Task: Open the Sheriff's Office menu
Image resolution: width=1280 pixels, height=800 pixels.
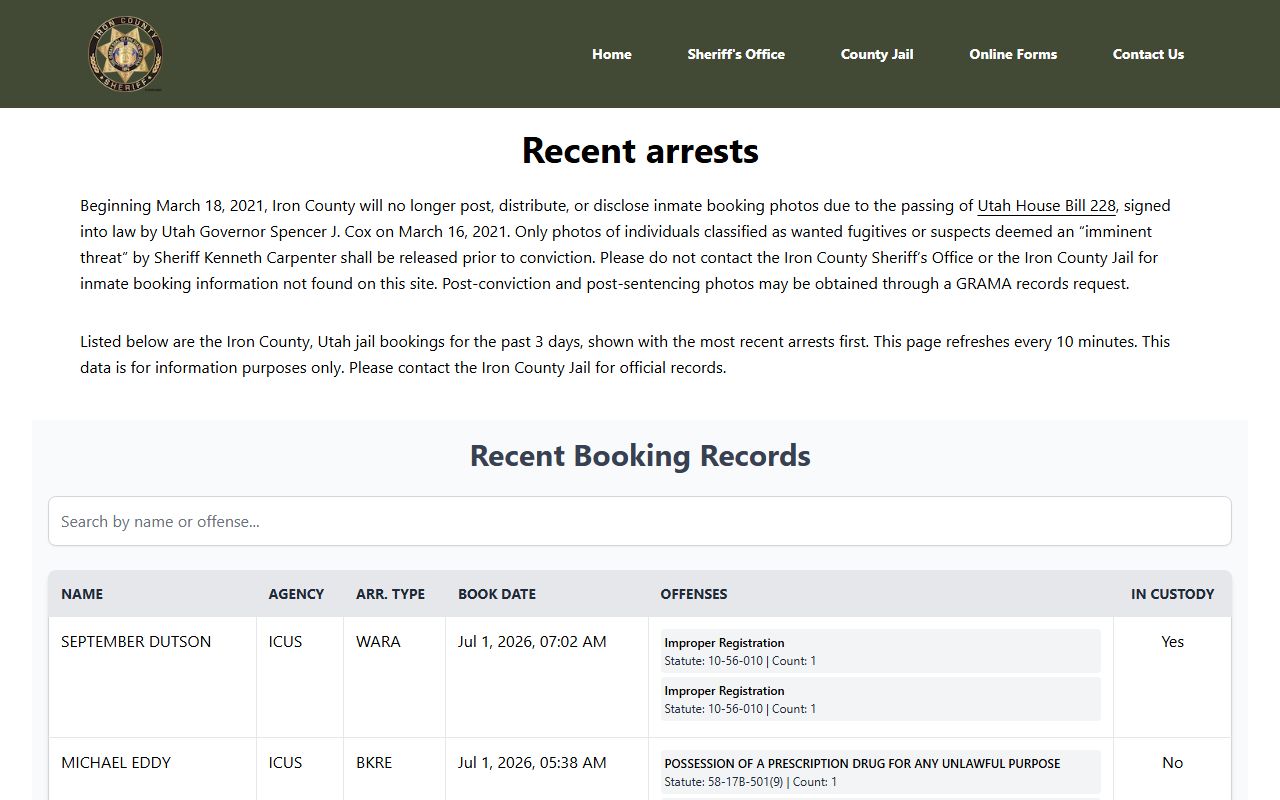Action: coord(736,54)
